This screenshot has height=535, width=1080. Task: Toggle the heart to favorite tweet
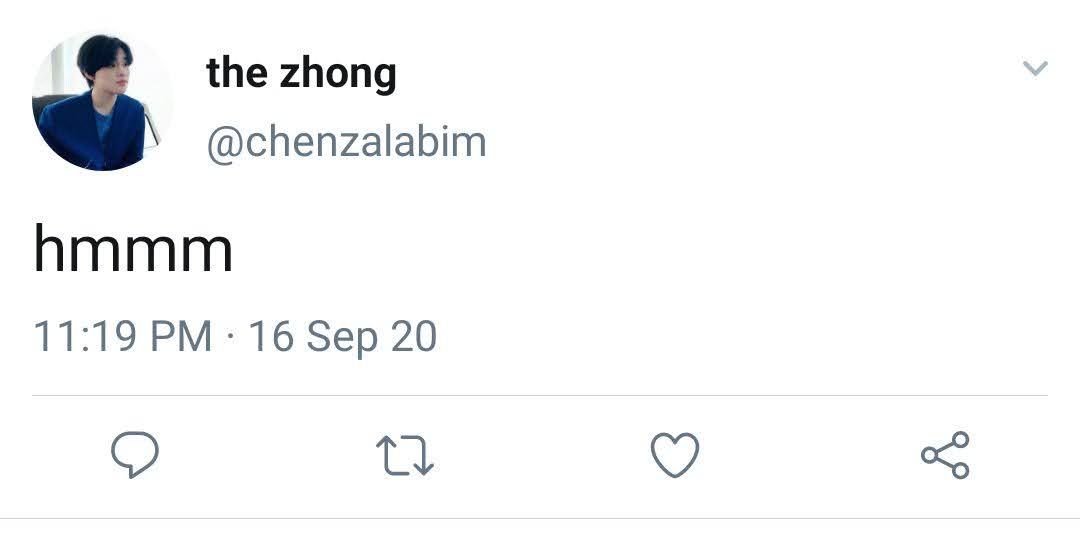click(x=675, y=455)
